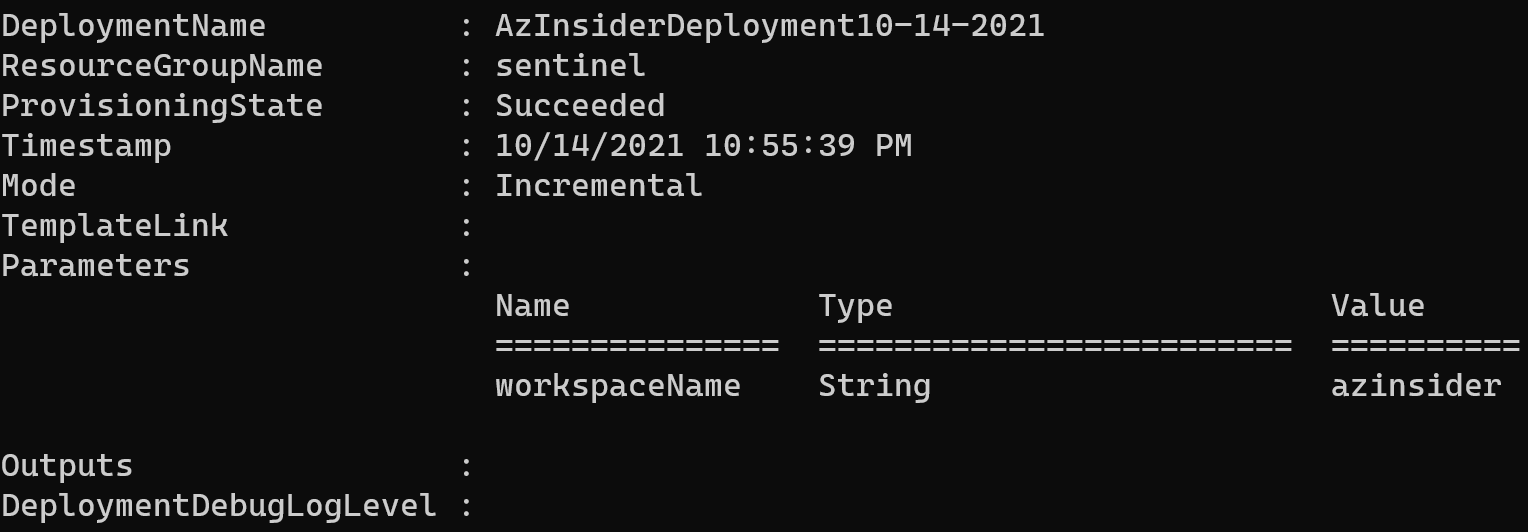Click the AzInsiderDeployment10-14-2021 value
Viewport: 1528px width, 532px height.
pyautogui.click(x=770, y=26)
